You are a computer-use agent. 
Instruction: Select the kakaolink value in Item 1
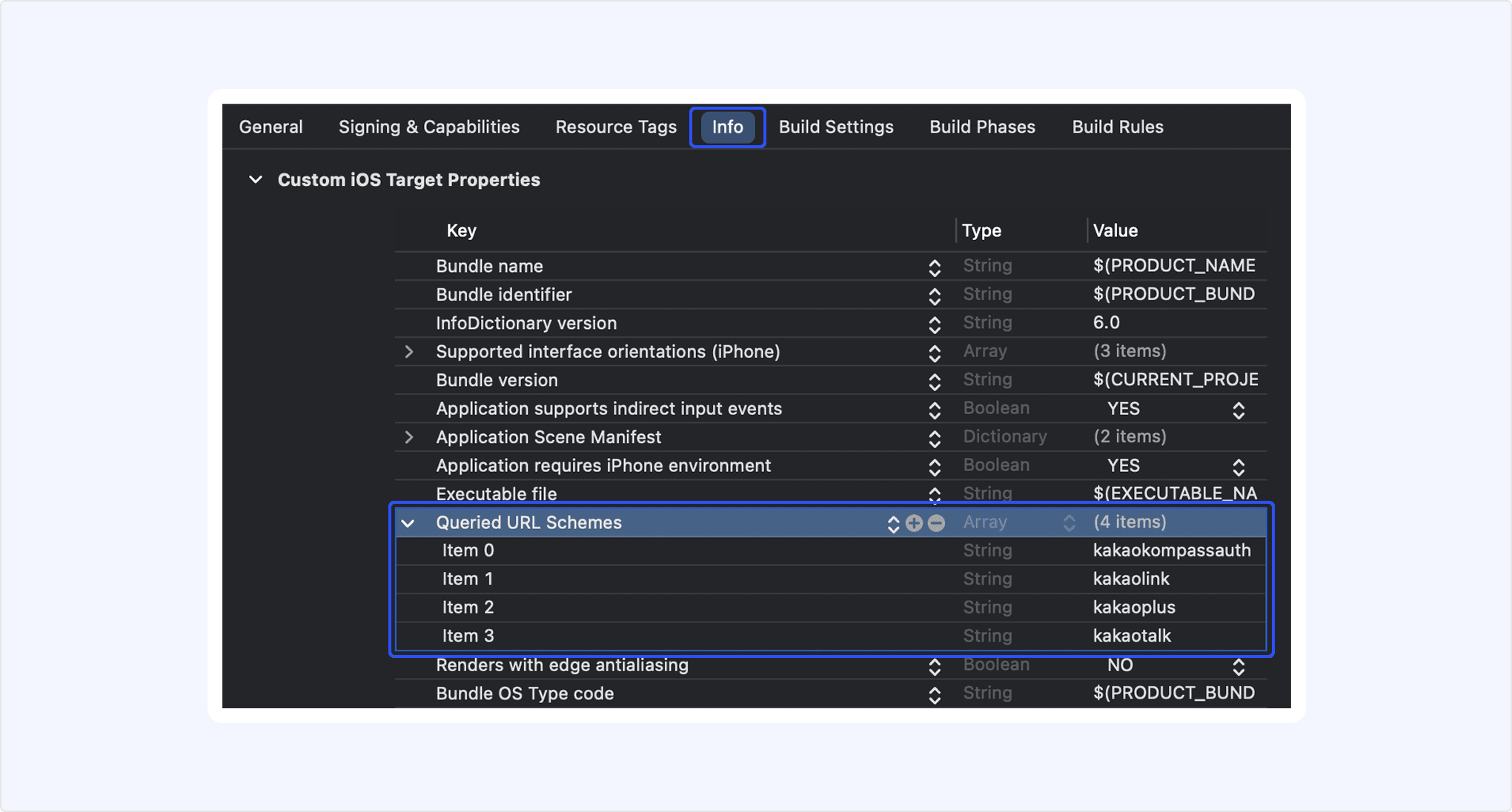click(1131, 579)
